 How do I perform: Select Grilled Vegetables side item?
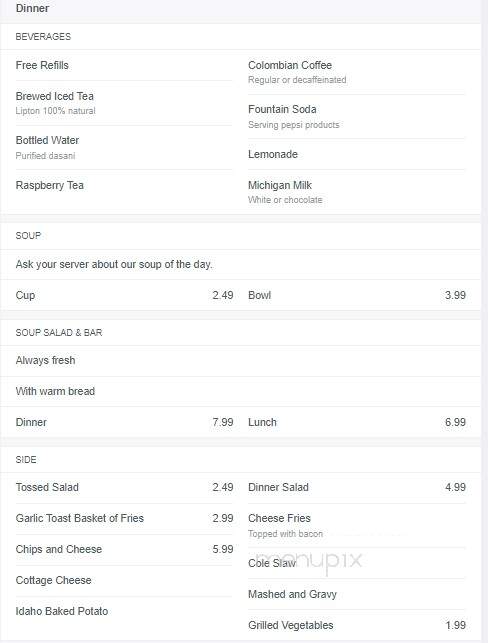[x=290, y=625]
